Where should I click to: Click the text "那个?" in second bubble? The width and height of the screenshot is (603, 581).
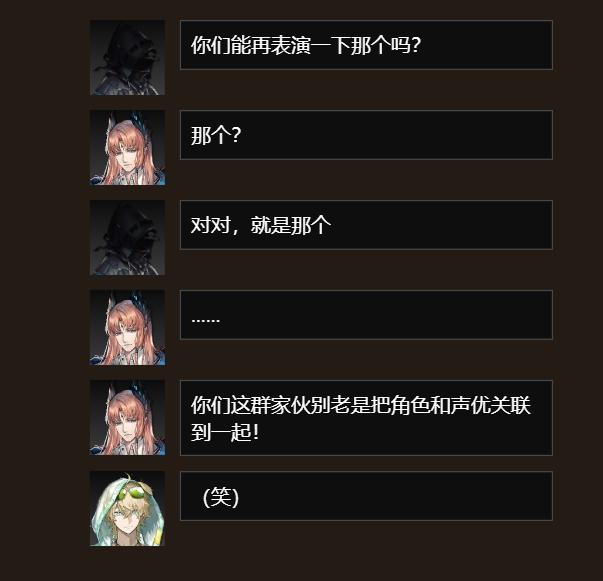tap(216, 135)
